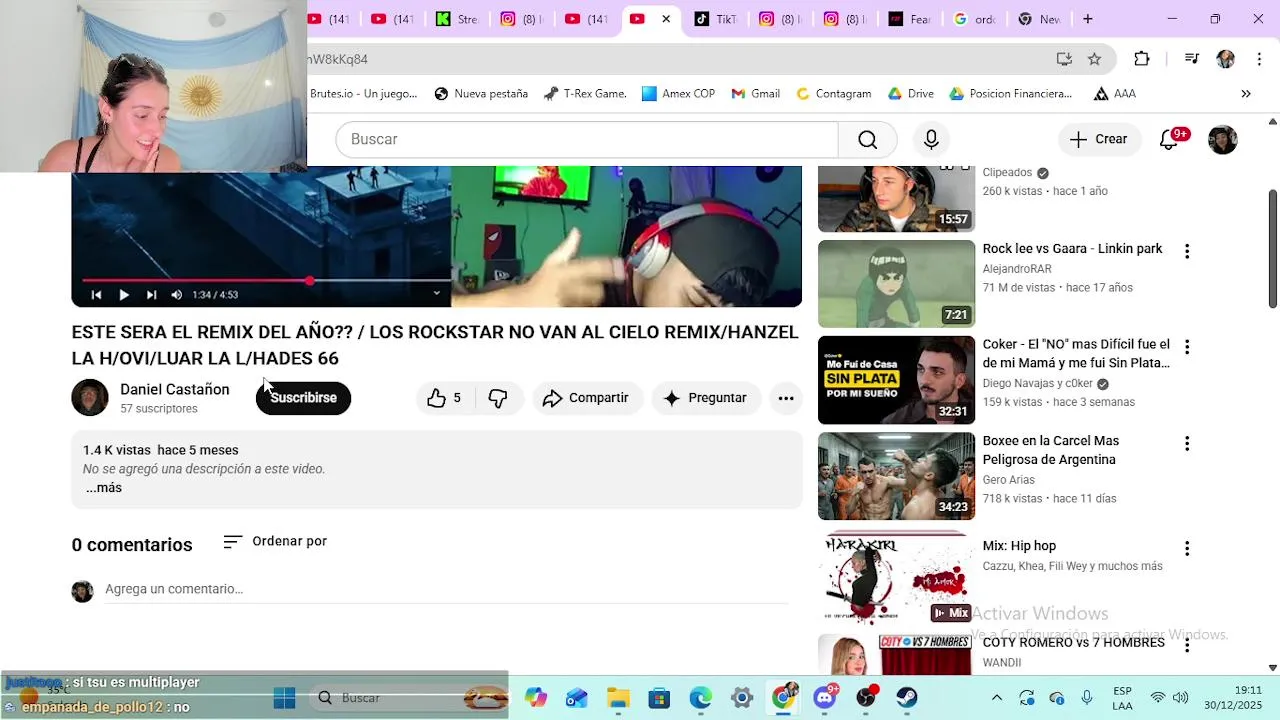This screenshot has height=720, width=1280.
Task: Open Discord from the taskbar
Action: [824, 698]
